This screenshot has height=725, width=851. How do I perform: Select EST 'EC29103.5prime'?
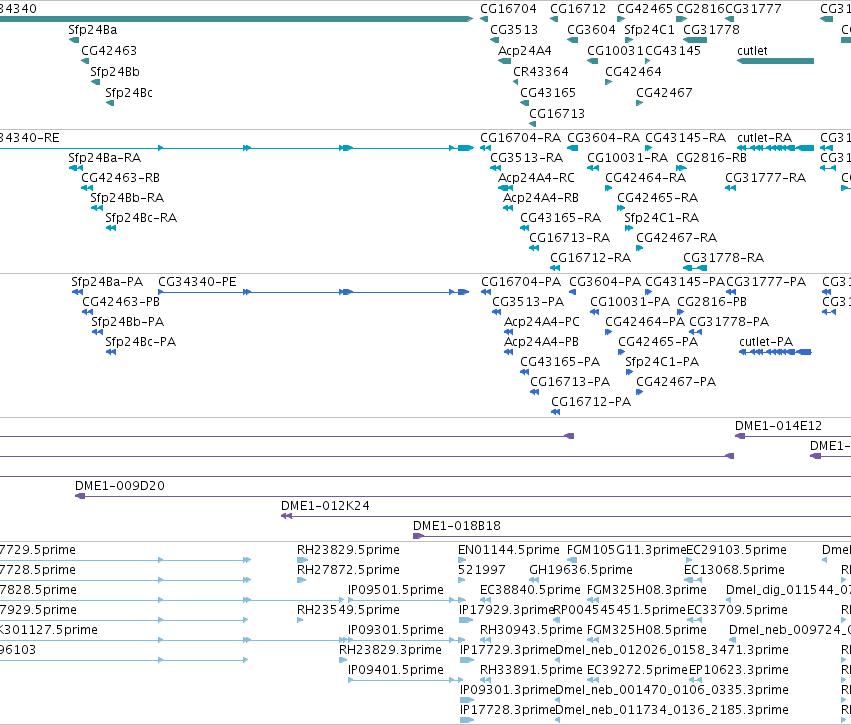[x=736, y=550]
